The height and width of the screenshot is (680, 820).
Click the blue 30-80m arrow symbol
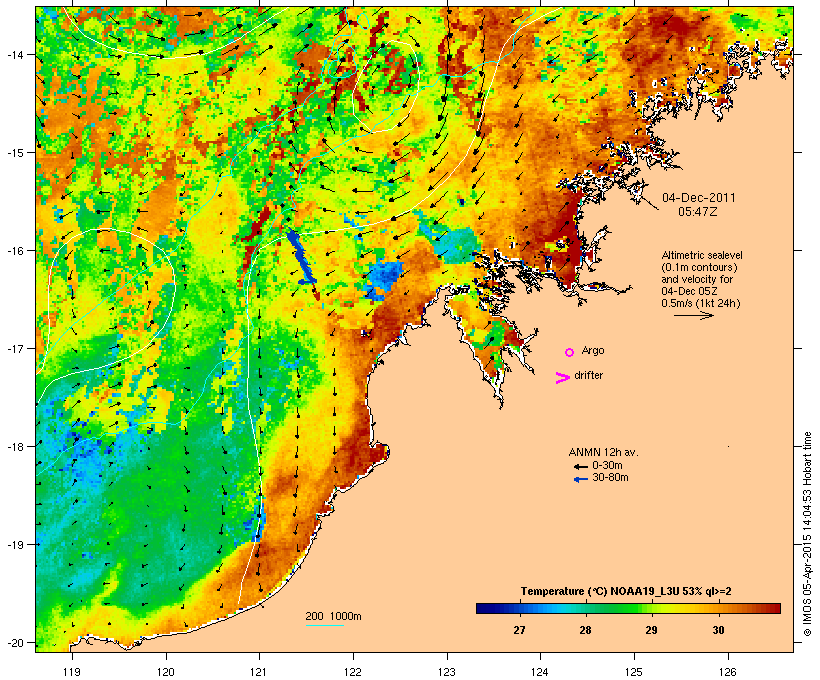click(580, 479)
